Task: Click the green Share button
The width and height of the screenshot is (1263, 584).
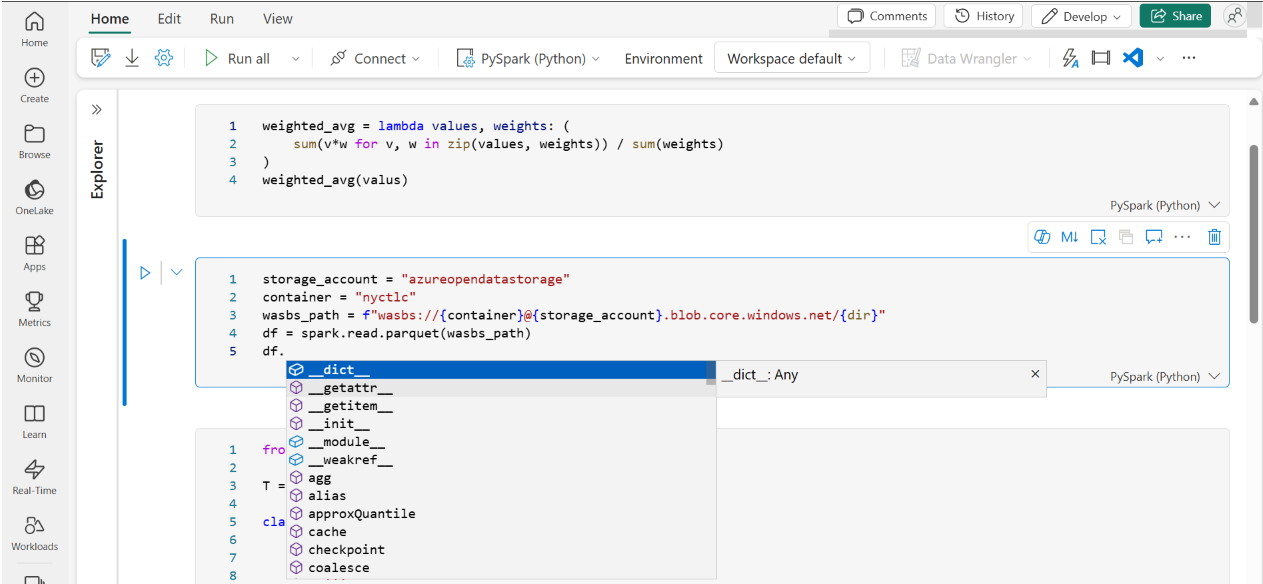Action: coord(1175,16)
